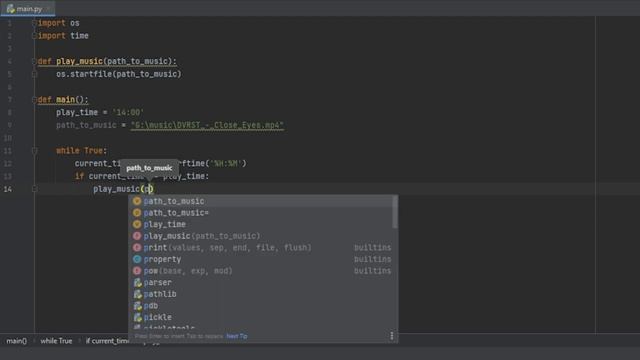
Task: Click parameter icon beside path_to_music= suggestion
Action: pos(137,213)
